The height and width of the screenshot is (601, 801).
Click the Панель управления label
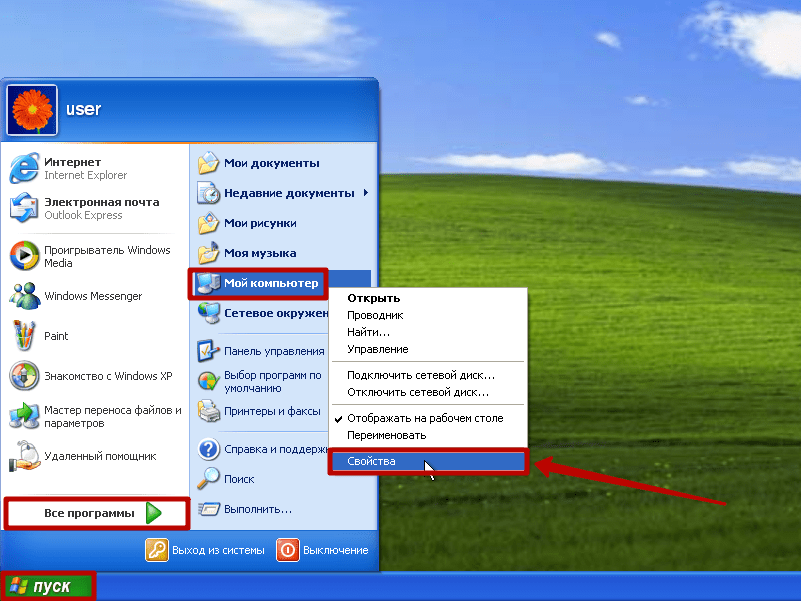coord(274,351)
